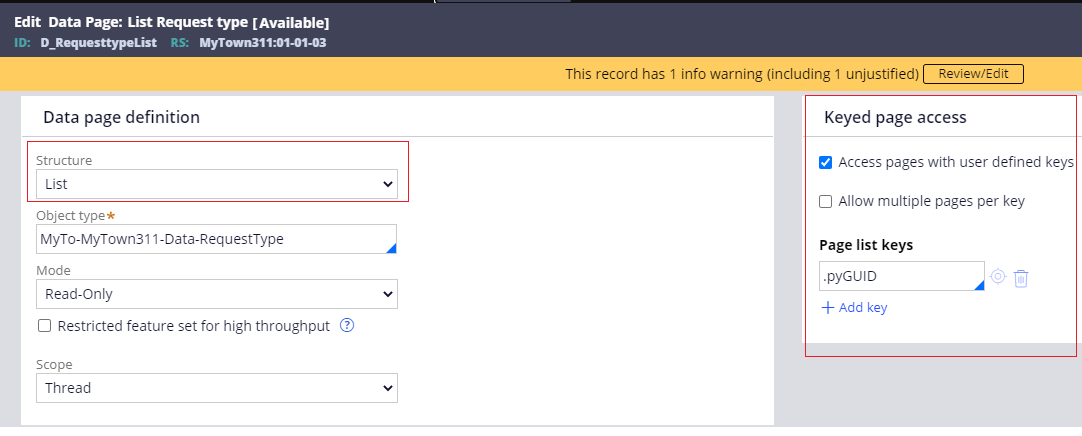The image size is (1082, 436).
Task: Click the Page list keys label
Action: tap(866, 245)
